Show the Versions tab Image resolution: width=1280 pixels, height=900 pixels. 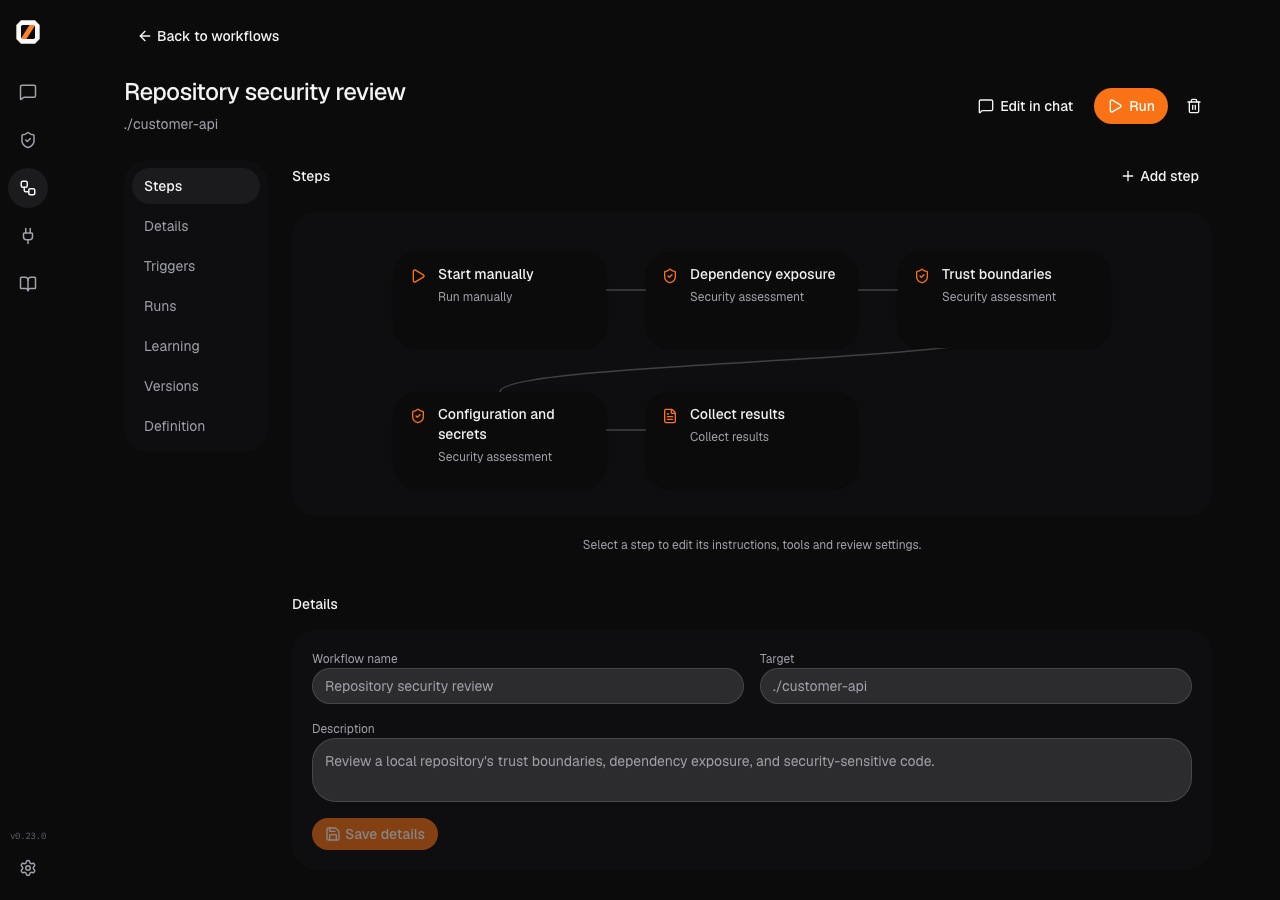196,386
